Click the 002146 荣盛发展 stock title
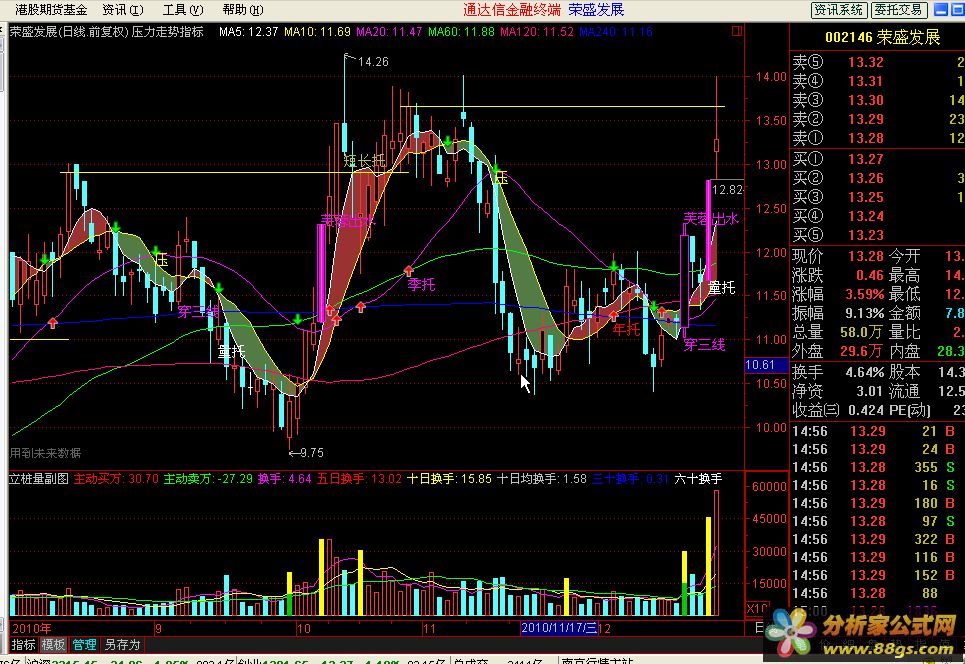The height and width of the screenshot is (664, 965). click(x=883, y=38)
